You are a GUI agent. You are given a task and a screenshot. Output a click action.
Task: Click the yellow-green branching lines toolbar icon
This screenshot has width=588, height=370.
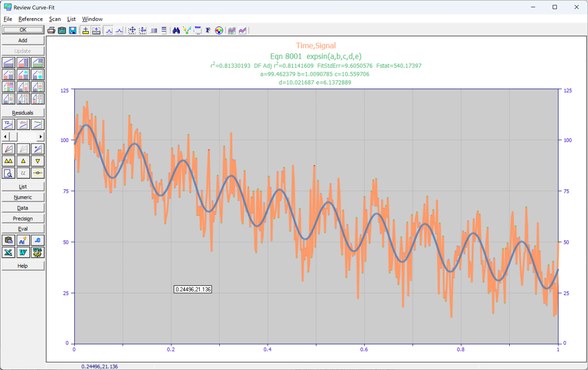tap(187, 30)
